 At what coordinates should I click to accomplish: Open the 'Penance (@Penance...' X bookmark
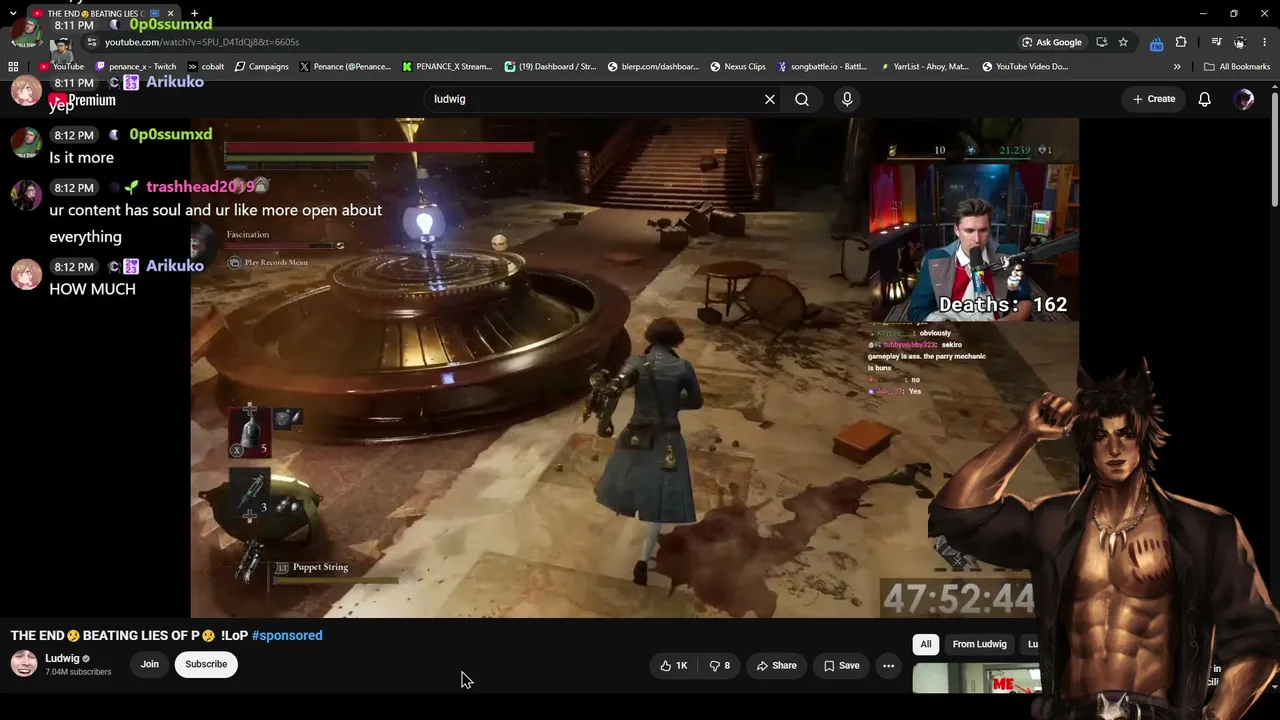[345, 67]
